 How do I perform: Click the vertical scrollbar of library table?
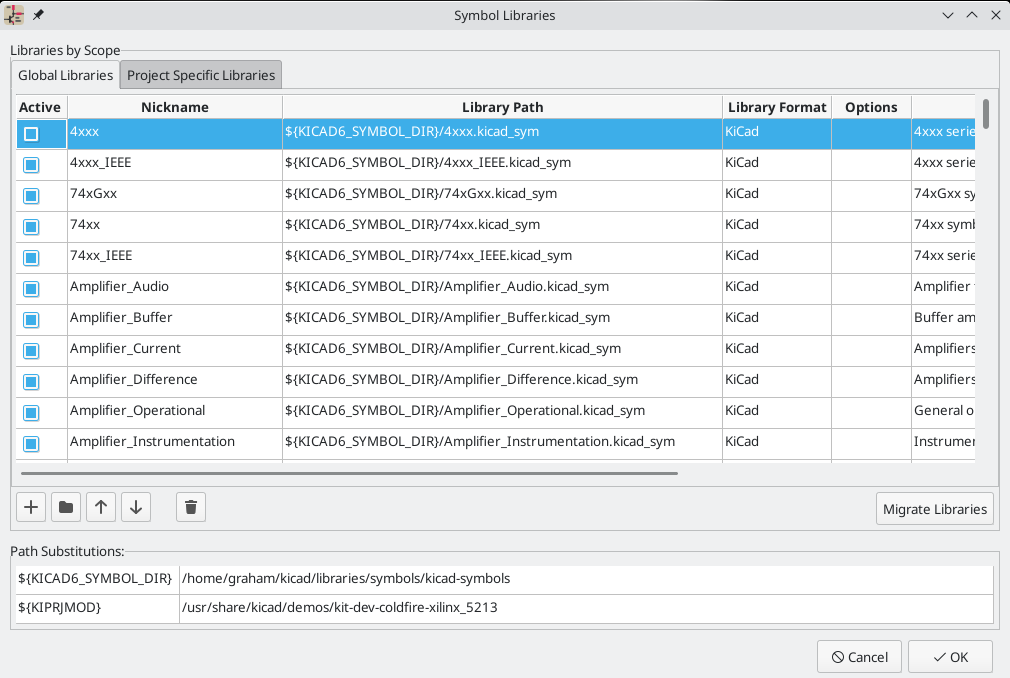tap(986, 114)
